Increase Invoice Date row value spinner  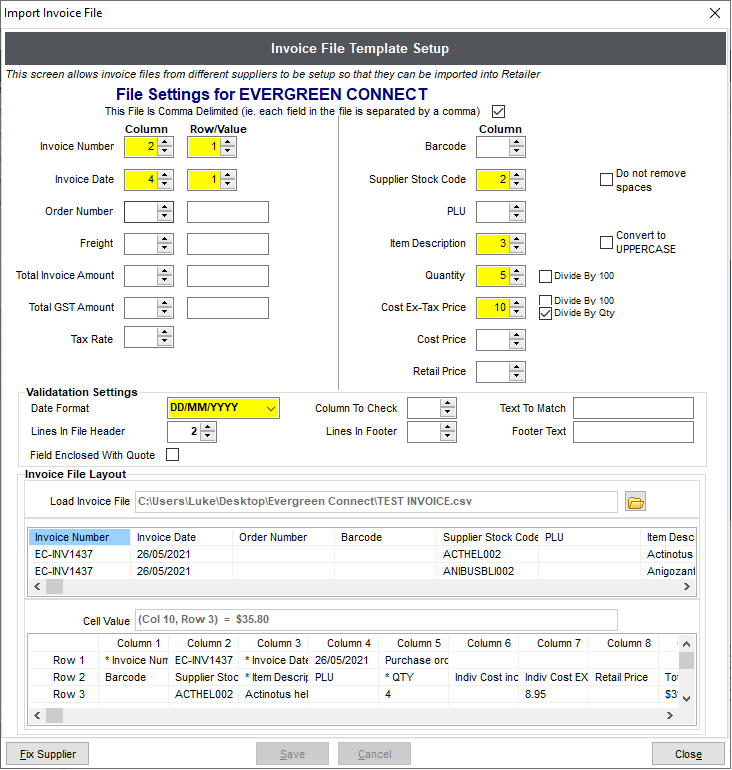coord(227,175)
